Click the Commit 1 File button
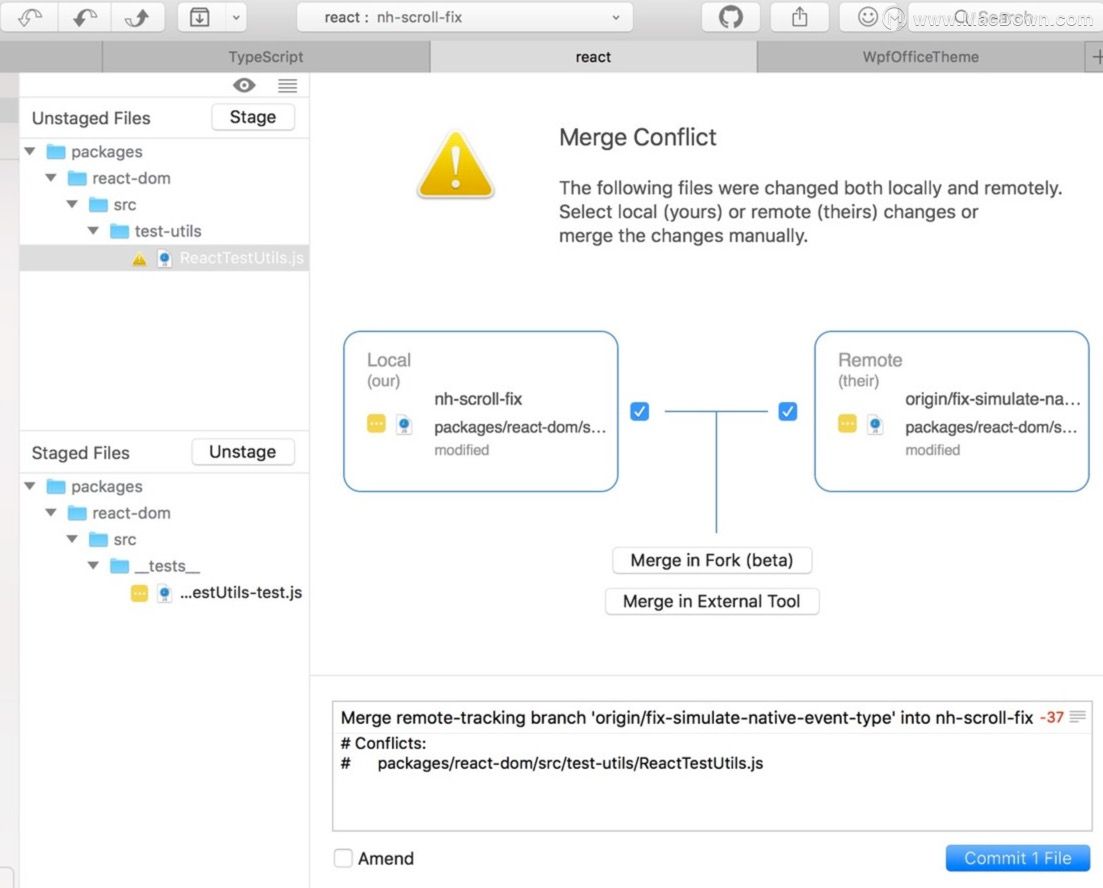Screen dimensions: 1103x888 point(1018,858)
